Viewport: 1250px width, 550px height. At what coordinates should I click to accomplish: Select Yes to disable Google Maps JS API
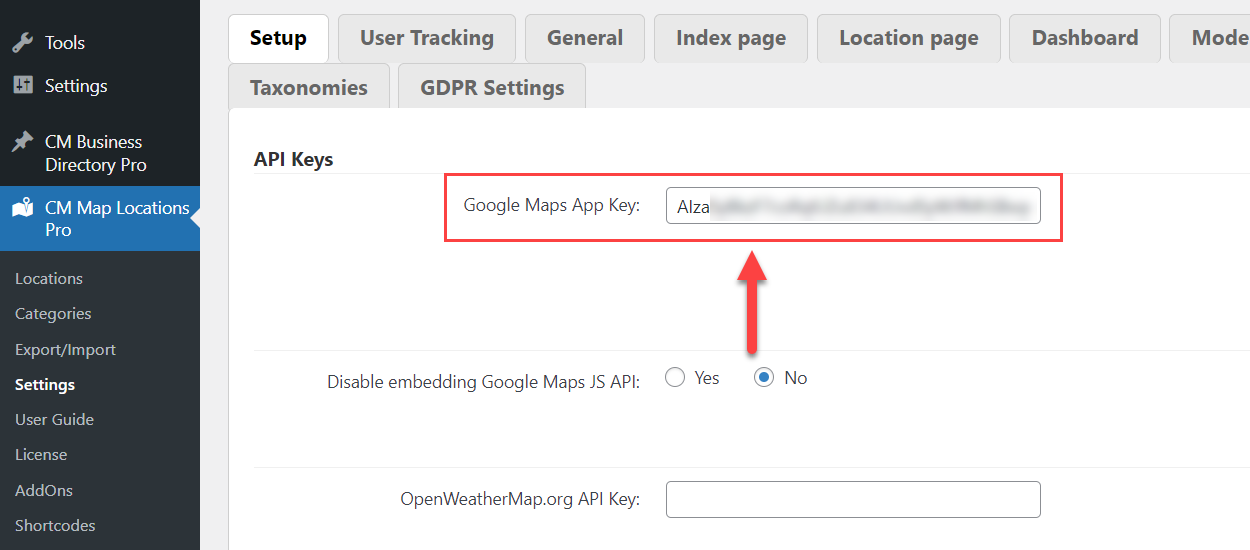pos(675,378)
